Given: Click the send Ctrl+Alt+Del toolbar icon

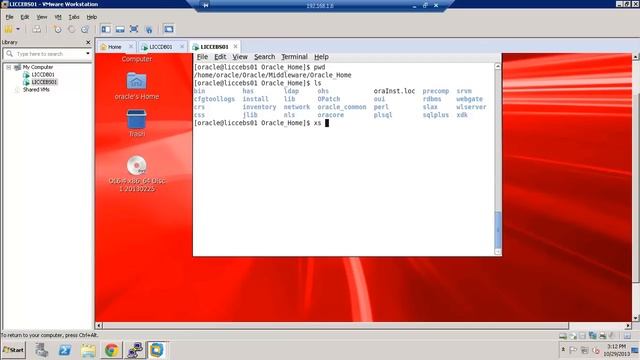Looking at the screenshot, I should (37, 29).
